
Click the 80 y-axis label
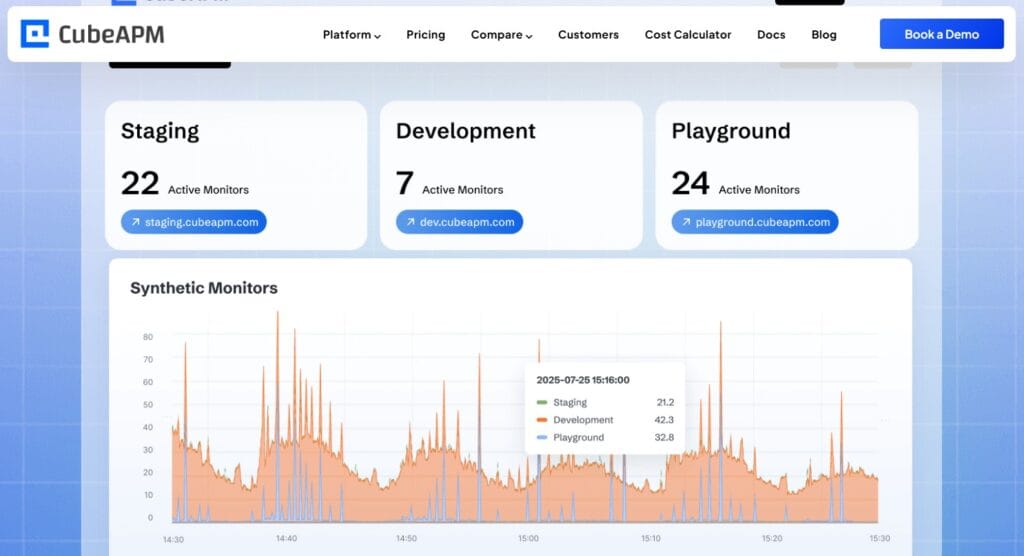click(x=148, y=337)
